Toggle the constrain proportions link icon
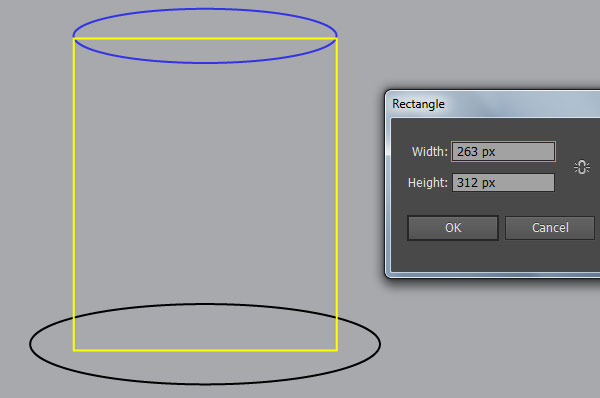Image resolution: width=600 pixels, height=398 pixels. (582, 167)
